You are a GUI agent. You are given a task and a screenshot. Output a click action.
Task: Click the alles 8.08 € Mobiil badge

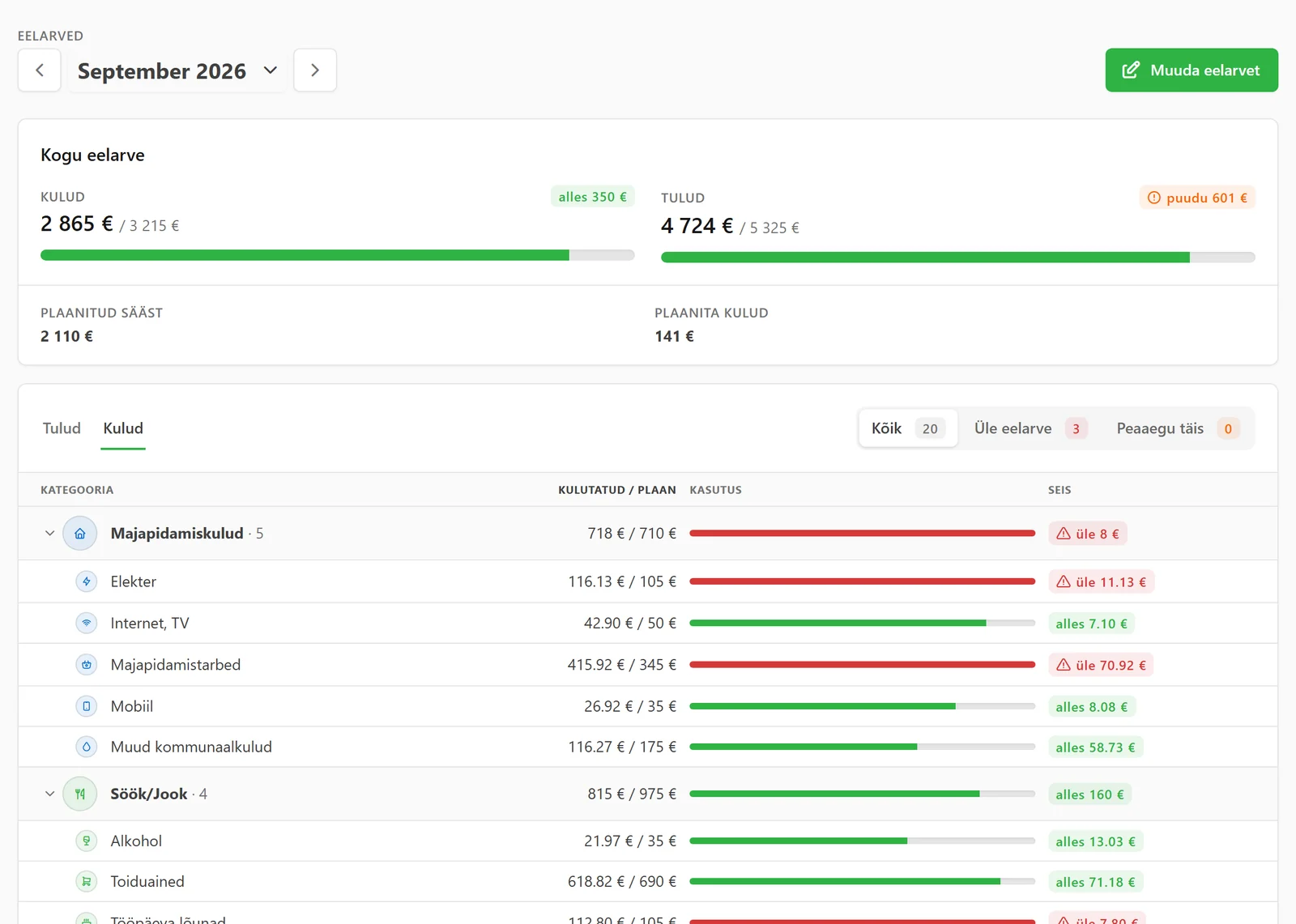1091,707
